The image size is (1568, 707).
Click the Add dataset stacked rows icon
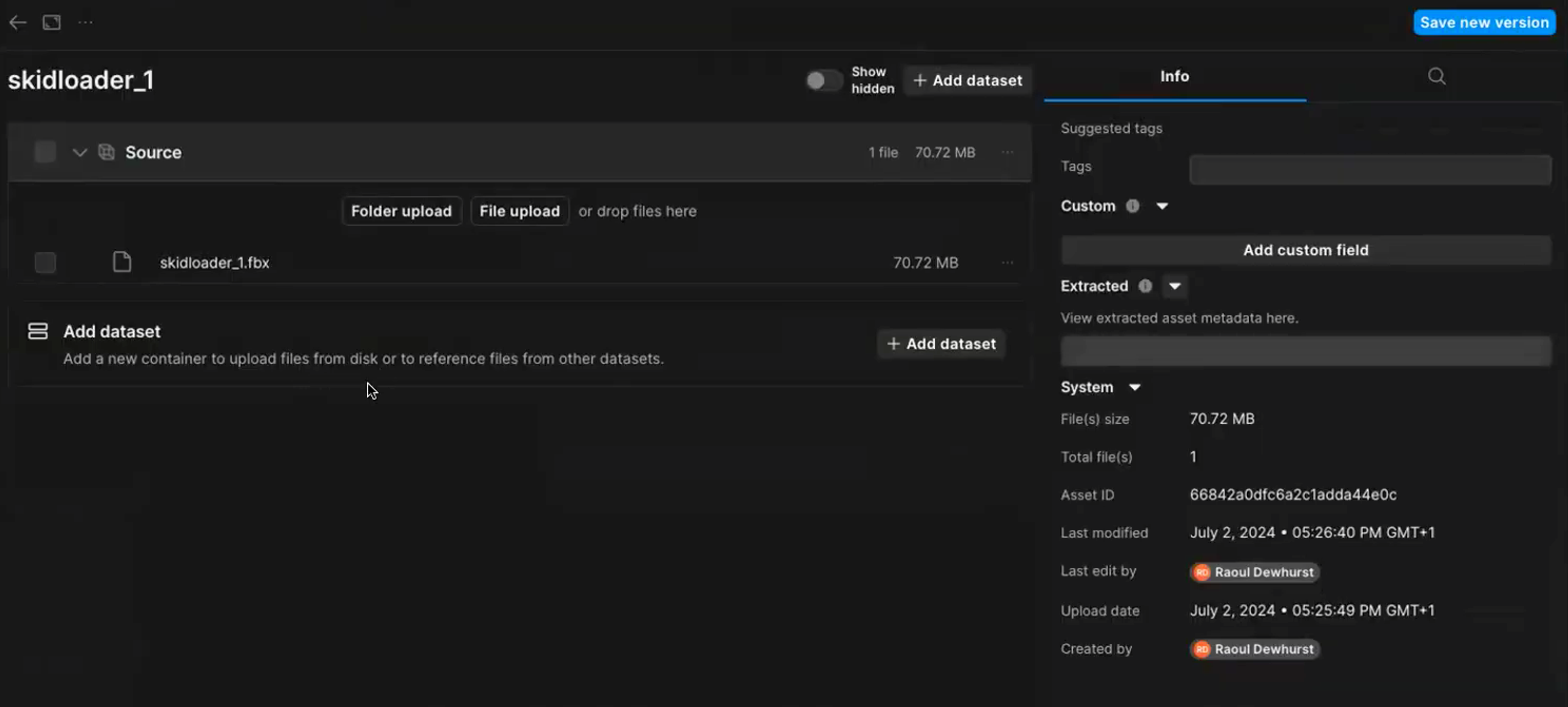pyautogui.click(x=38, y=331)
